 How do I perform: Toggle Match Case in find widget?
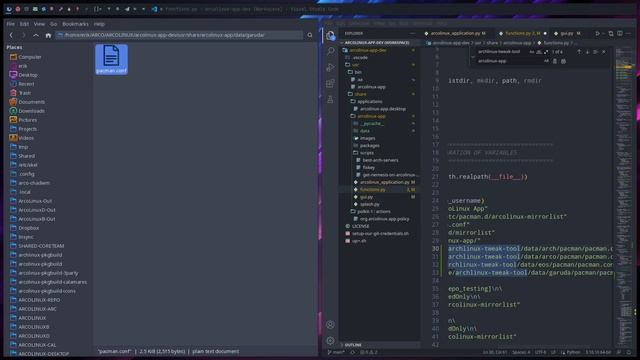point(531,52)
